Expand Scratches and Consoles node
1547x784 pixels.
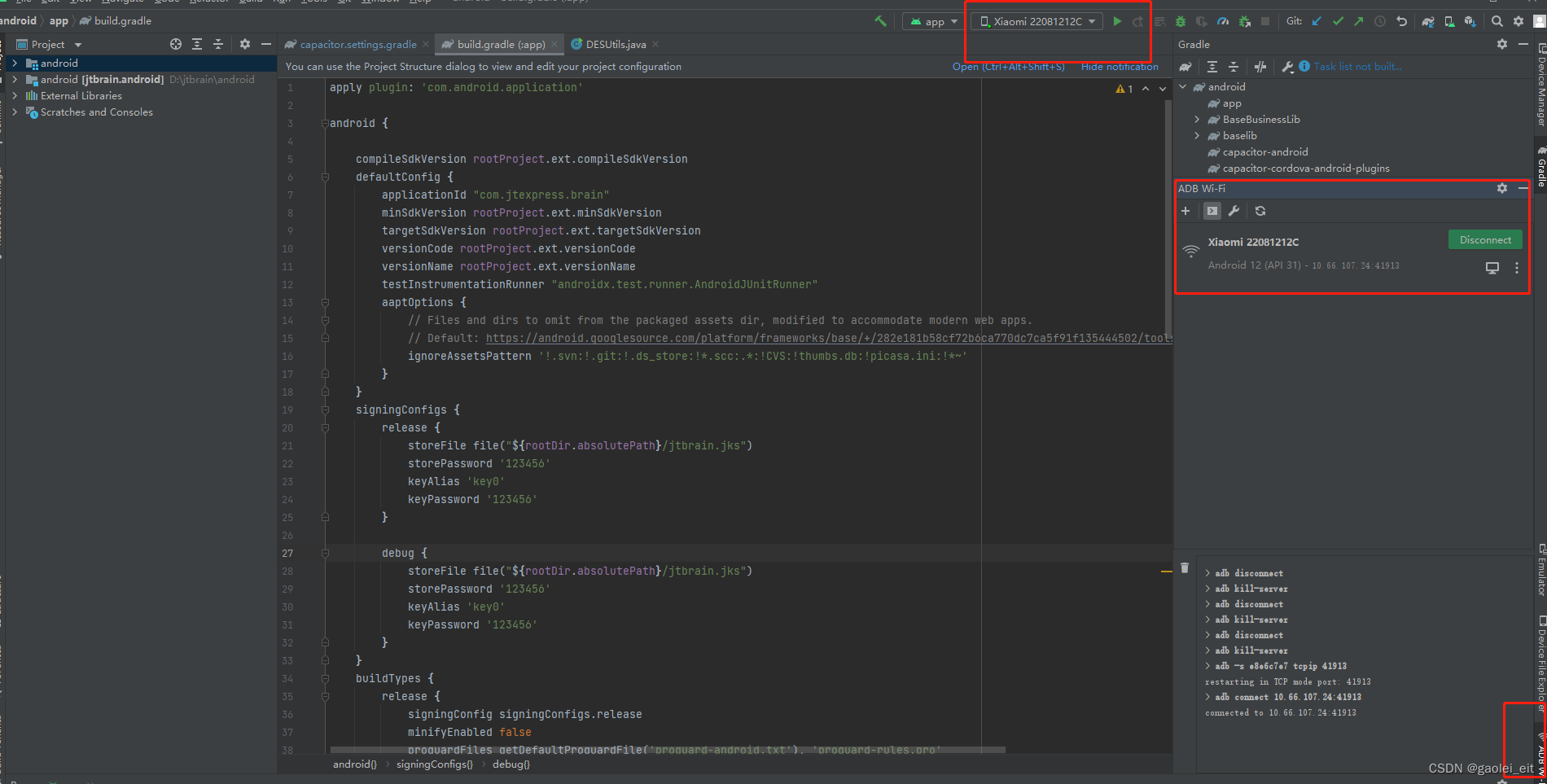pyautogui.click(x=15, y=112)
